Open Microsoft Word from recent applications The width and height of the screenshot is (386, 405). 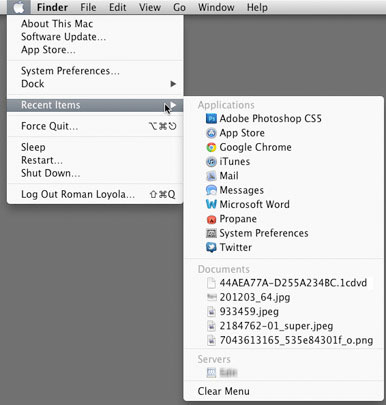point(284,204)
